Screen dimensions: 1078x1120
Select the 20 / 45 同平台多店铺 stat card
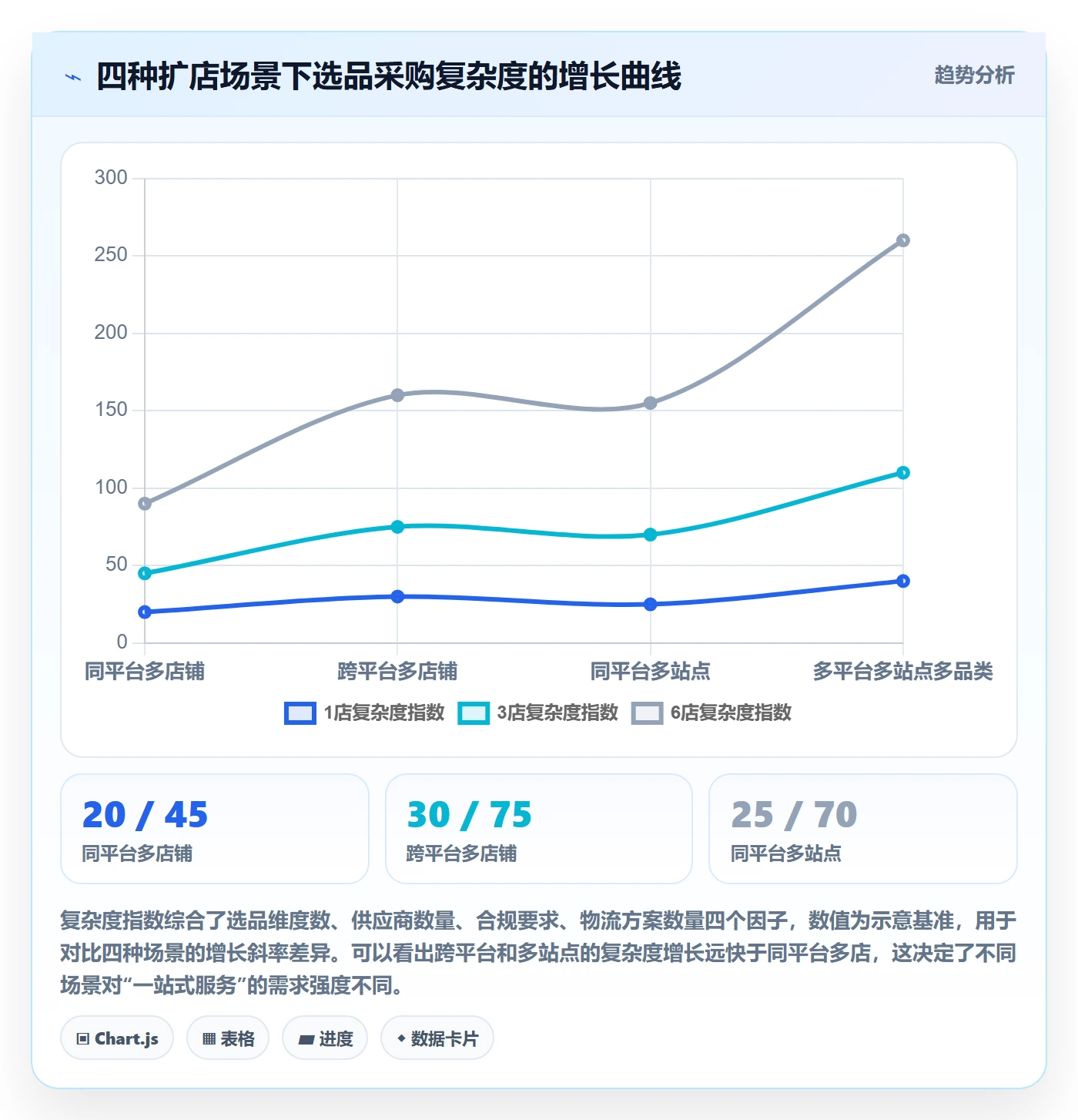[x=215, y=829]
